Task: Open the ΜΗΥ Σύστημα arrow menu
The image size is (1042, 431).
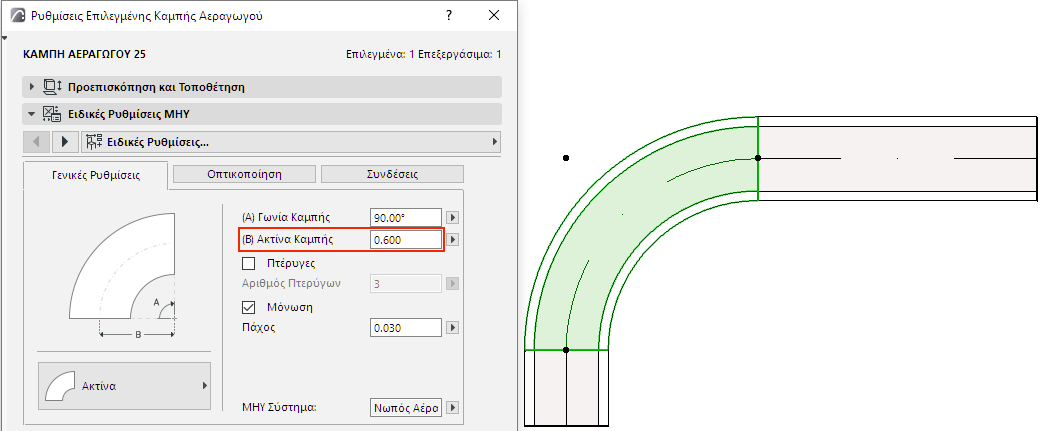Action: 453,407
